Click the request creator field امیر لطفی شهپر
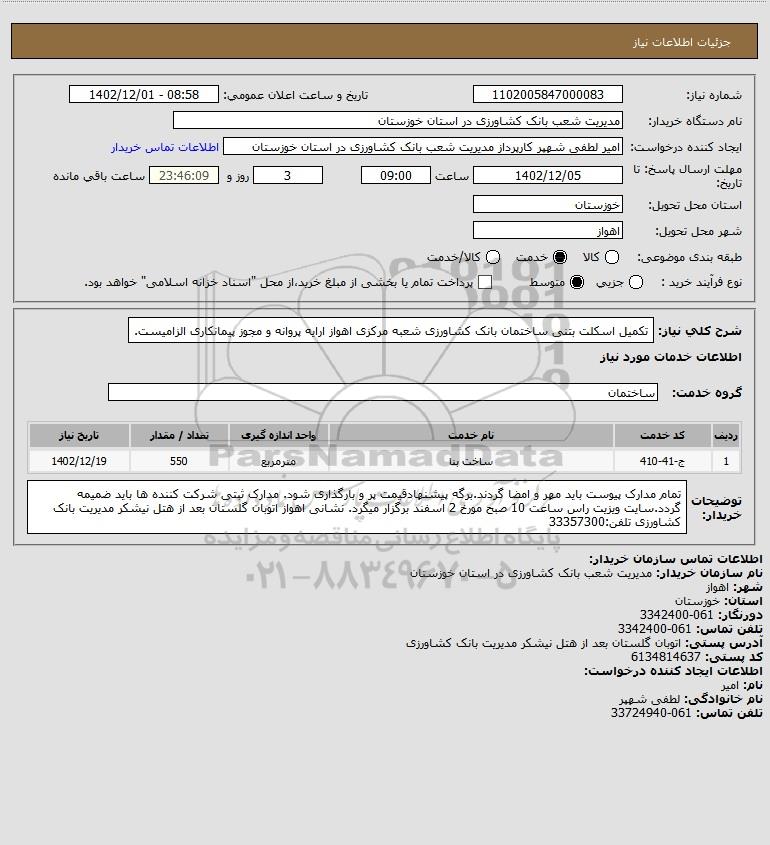 click(423, 147)
